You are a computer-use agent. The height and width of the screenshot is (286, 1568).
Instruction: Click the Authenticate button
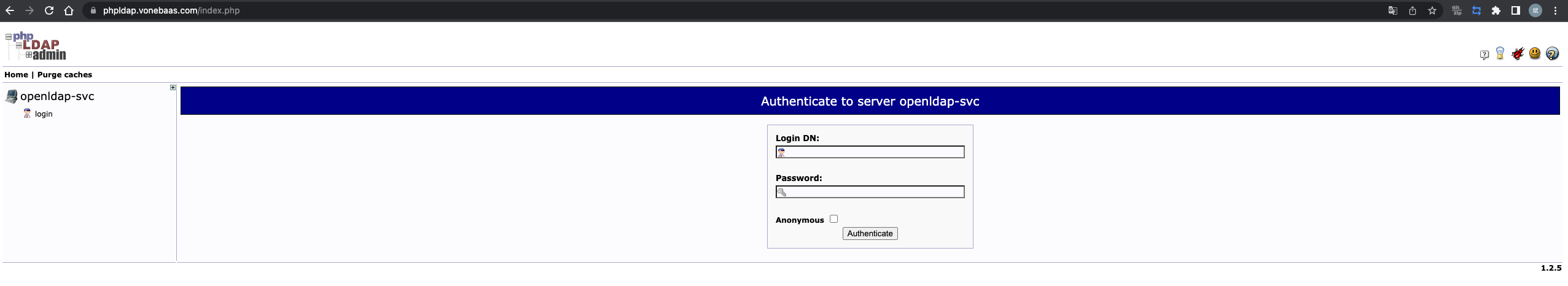[x=870, y=233]
